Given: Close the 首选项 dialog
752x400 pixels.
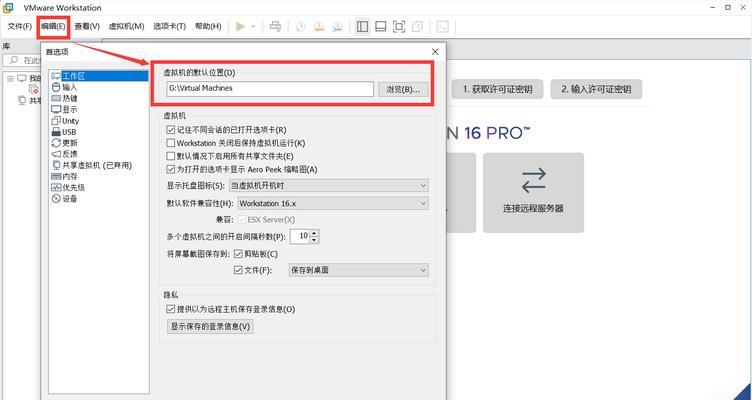Looking at the screenshot, I should point(435,51).
